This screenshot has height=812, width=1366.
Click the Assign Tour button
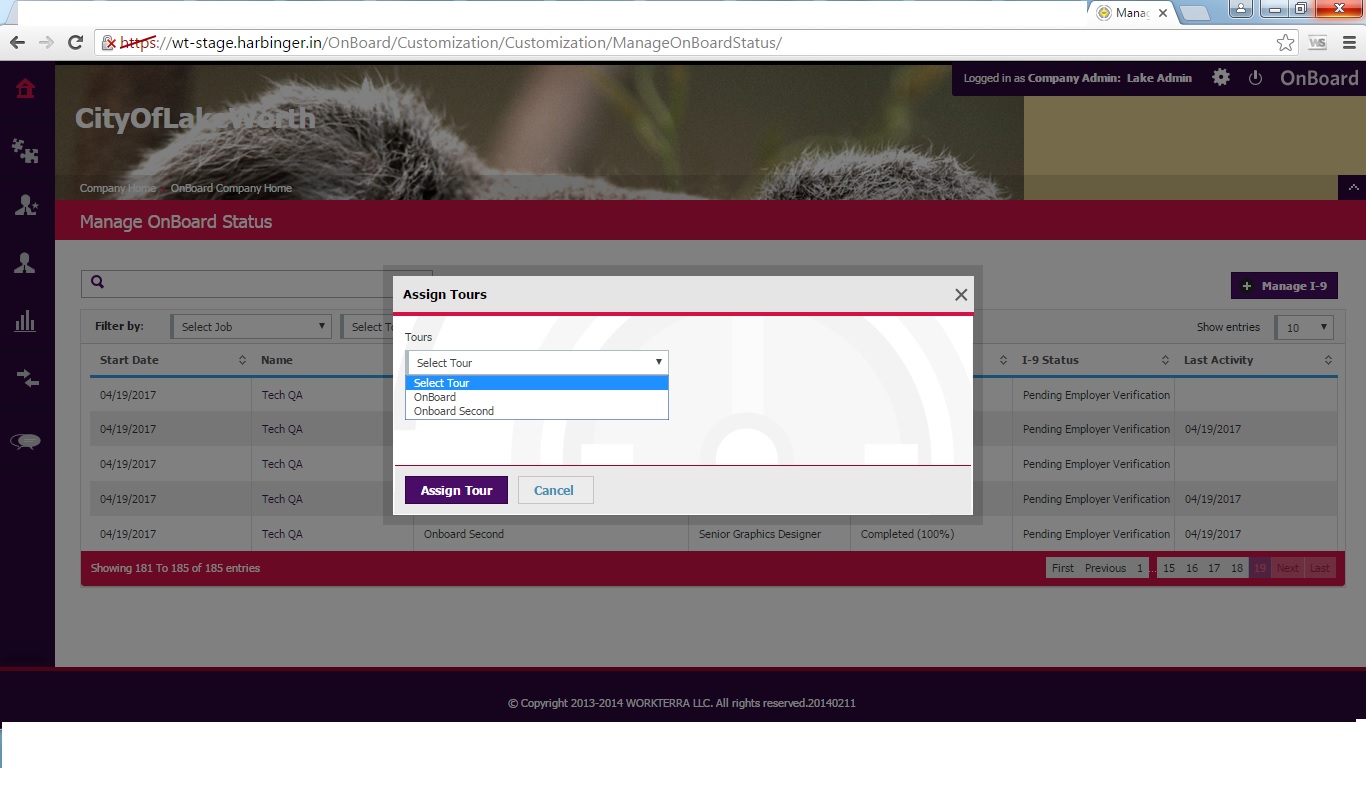point(456,490)
